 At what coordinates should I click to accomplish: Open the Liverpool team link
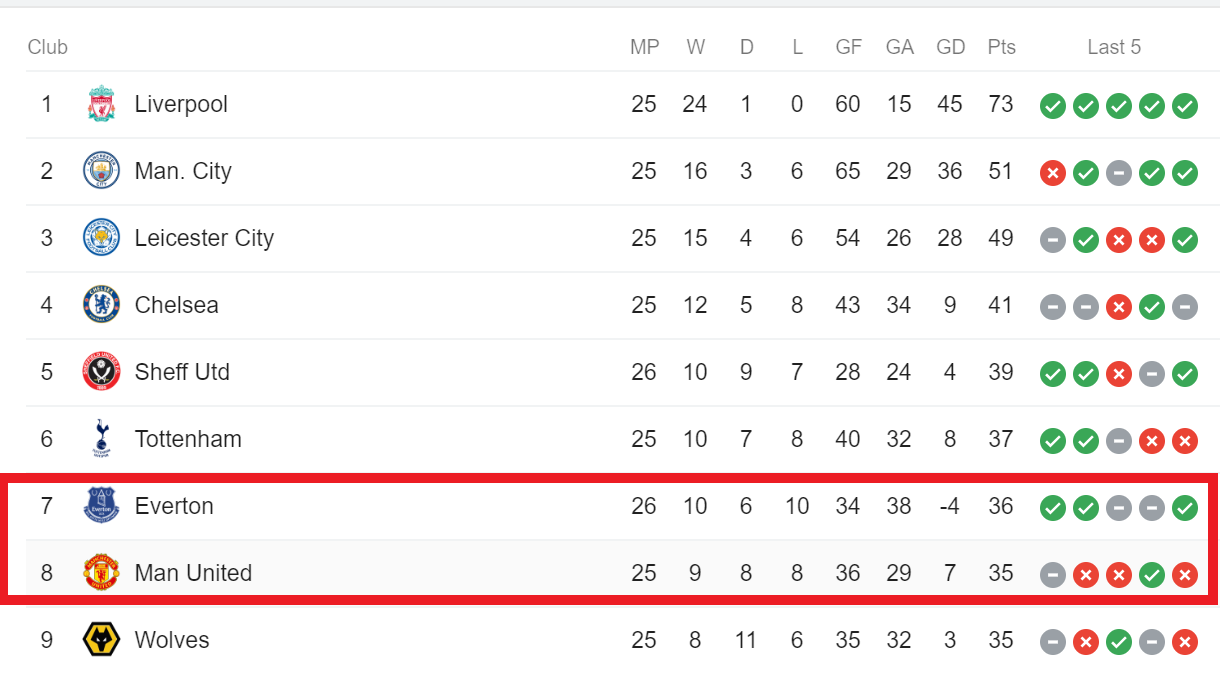pos(181,104)
